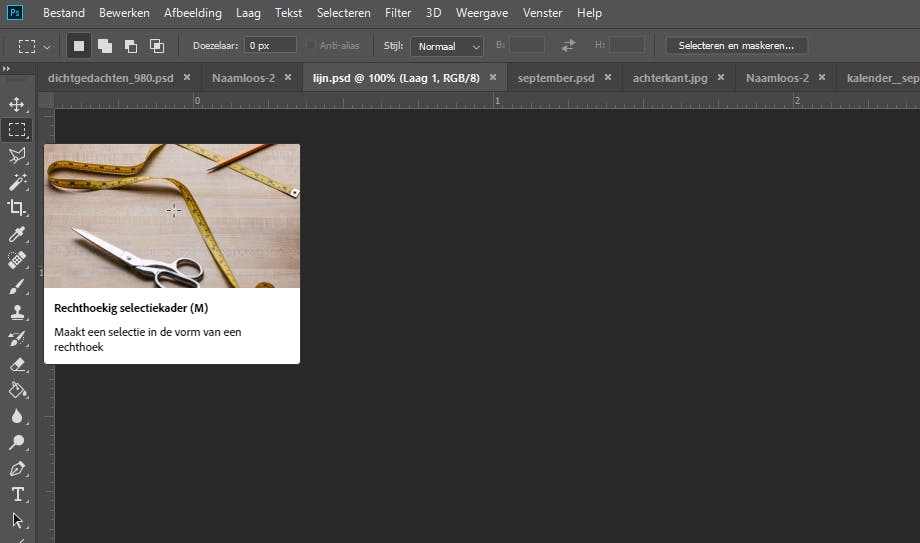This screenshot has height=543, width=920.
Task: Switch to dichtgedachten_980.psd tab
Action: [111, 77]
